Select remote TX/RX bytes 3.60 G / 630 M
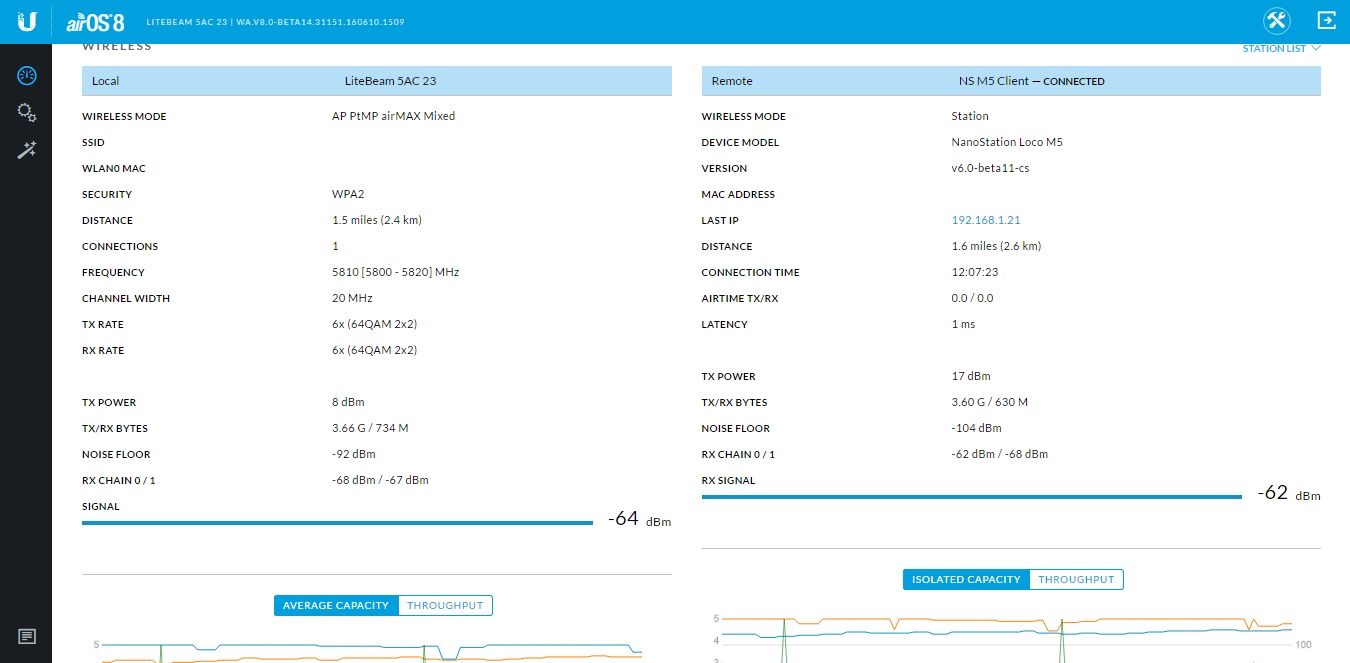 [990, 402]
